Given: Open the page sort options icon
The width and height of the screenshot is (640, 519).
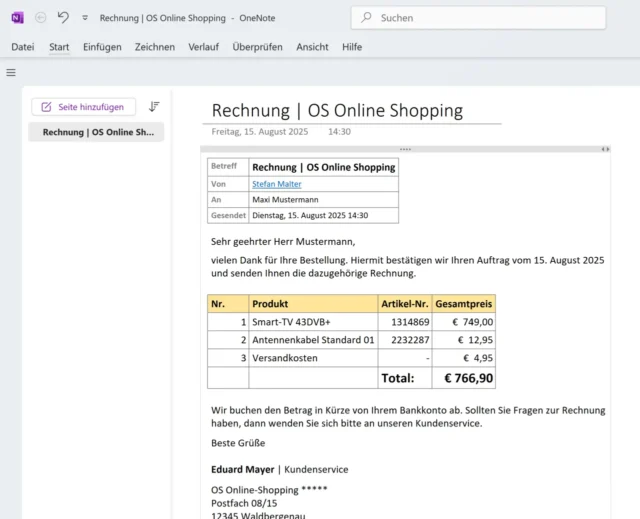Looking at the screenshot, I should [154, 106].
